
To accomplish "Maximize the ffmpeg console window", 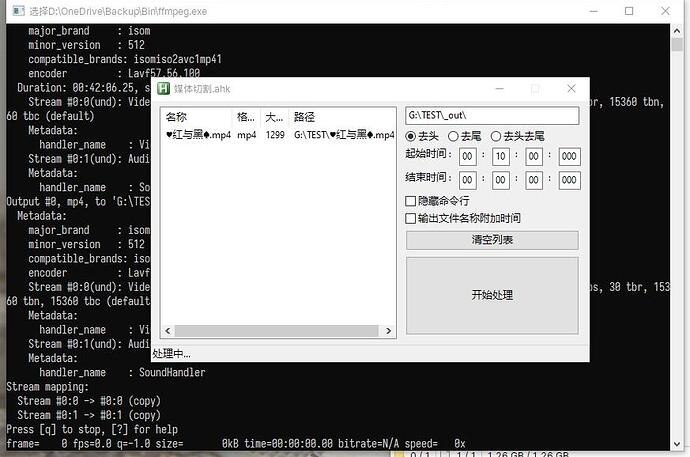I will click(x=629, y=11).
